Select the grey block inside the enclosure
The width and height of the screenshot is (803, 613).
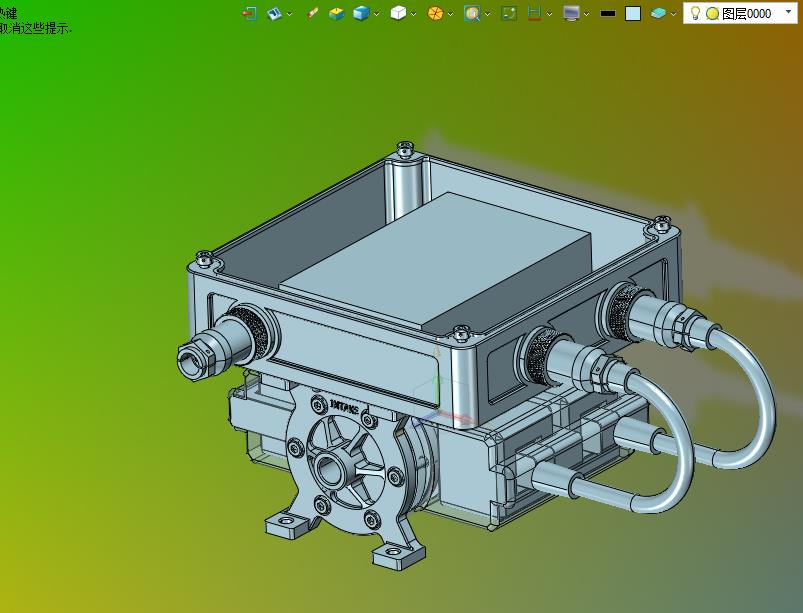(435, 261)
